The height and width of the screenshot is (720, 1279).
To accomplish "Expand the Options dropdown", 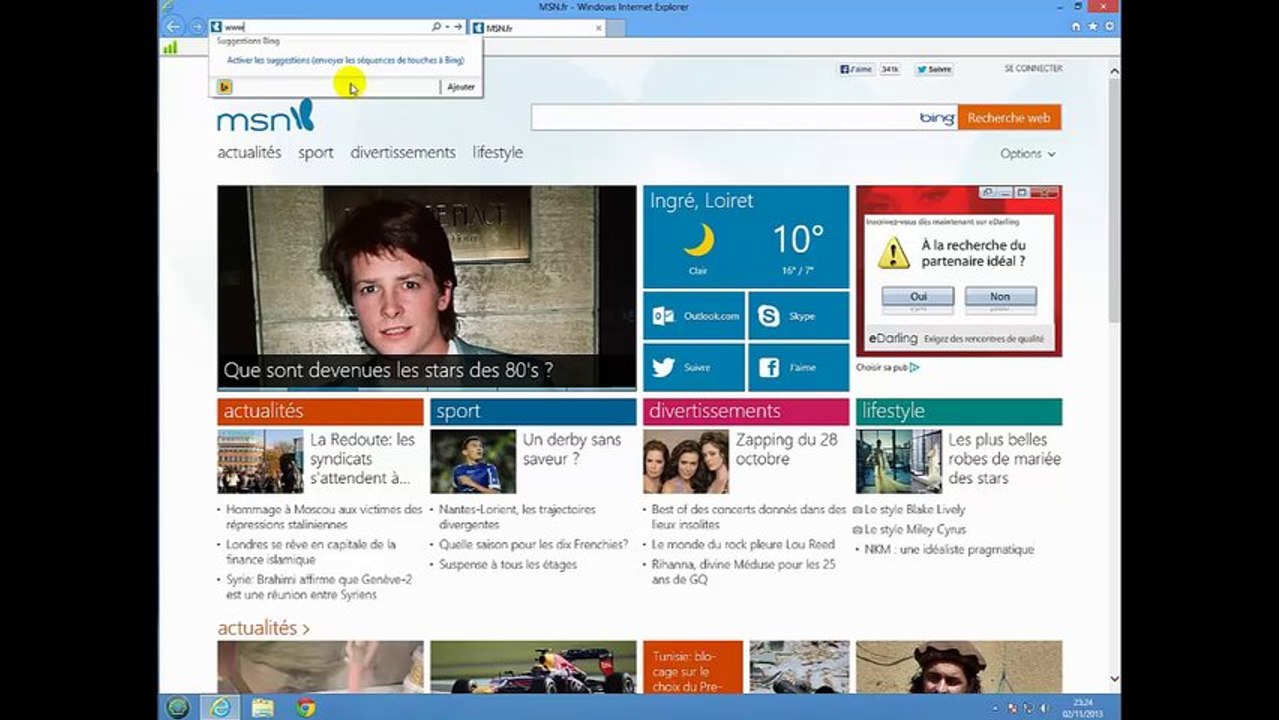I will (x=1028, y=154).
